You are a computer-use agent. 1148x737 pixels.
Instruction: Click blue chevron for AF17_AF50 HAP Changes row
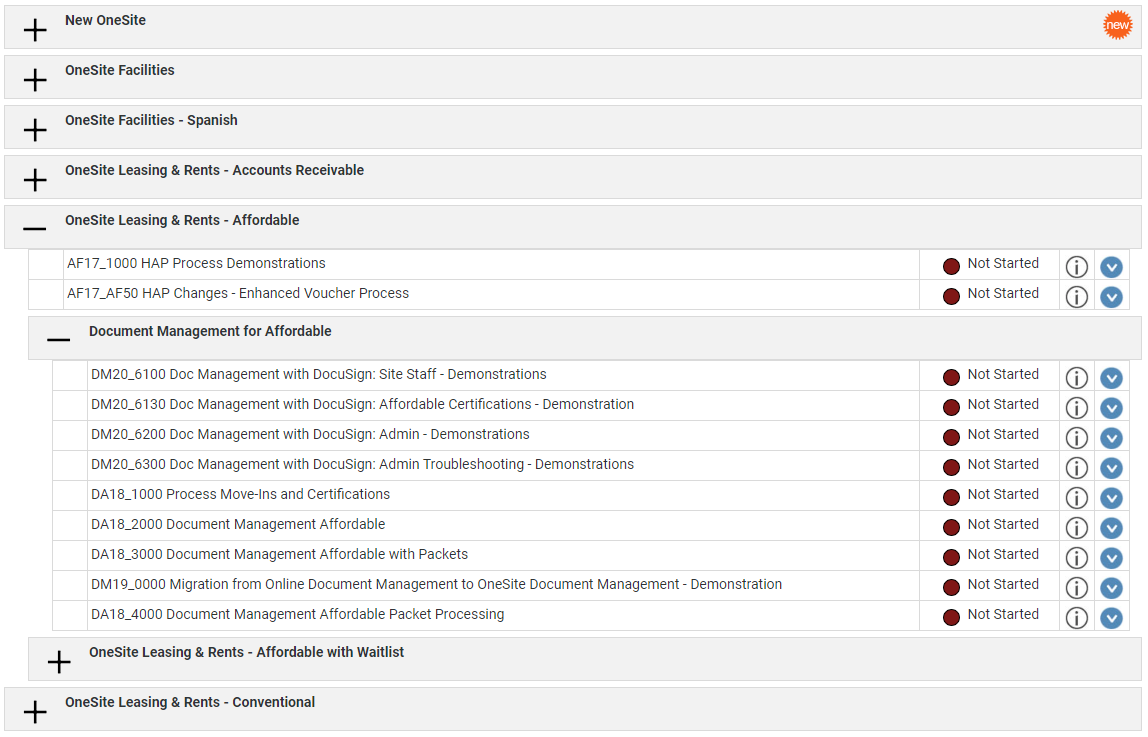[1111, 296]
